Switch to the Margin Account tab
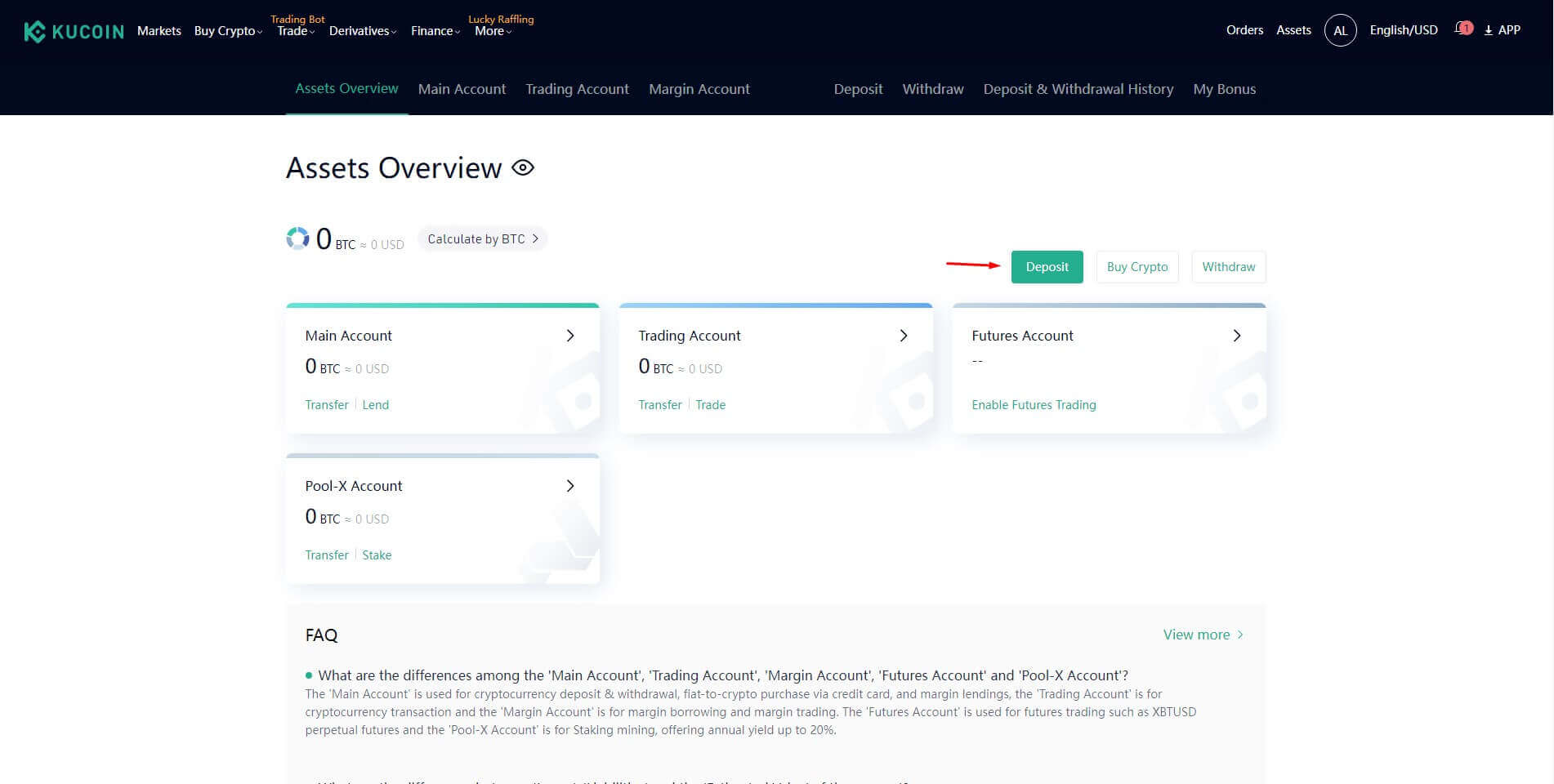The image size is (1554, 784). 699,89
